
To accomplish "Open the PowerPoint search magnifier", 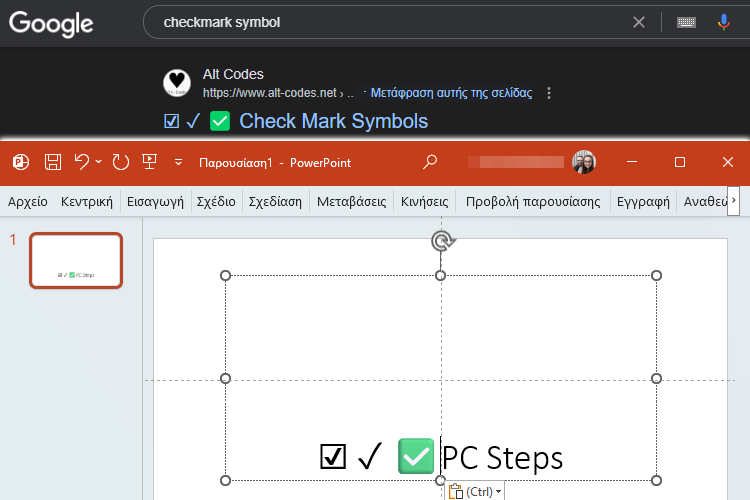I will pos(430,162).
